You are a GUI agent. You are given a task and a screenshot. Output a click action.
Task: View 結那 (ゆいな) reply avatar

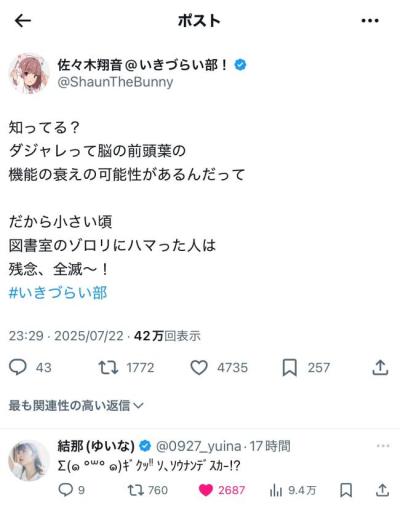click(29, 460)
